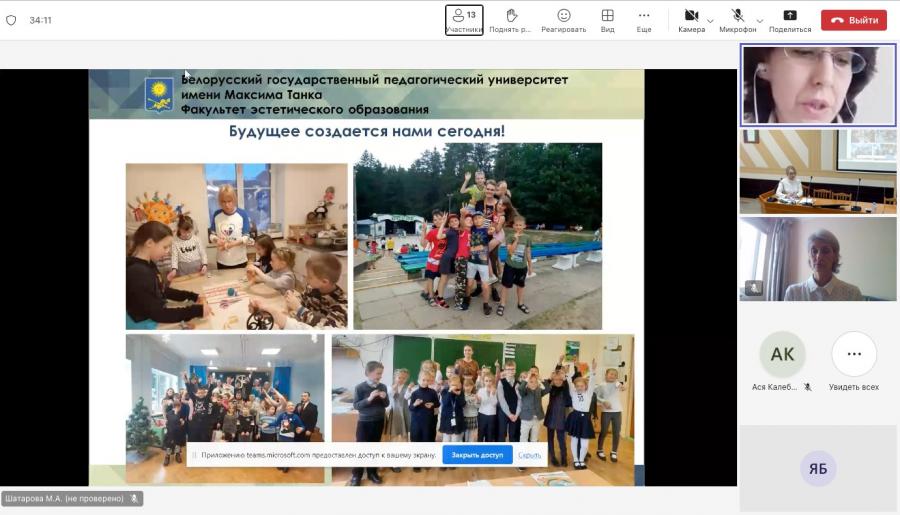Image resolution: width=900 pixels, height=515 pixels.
Task: Select the АК participant avatar
Action: [x=782, y=354]
